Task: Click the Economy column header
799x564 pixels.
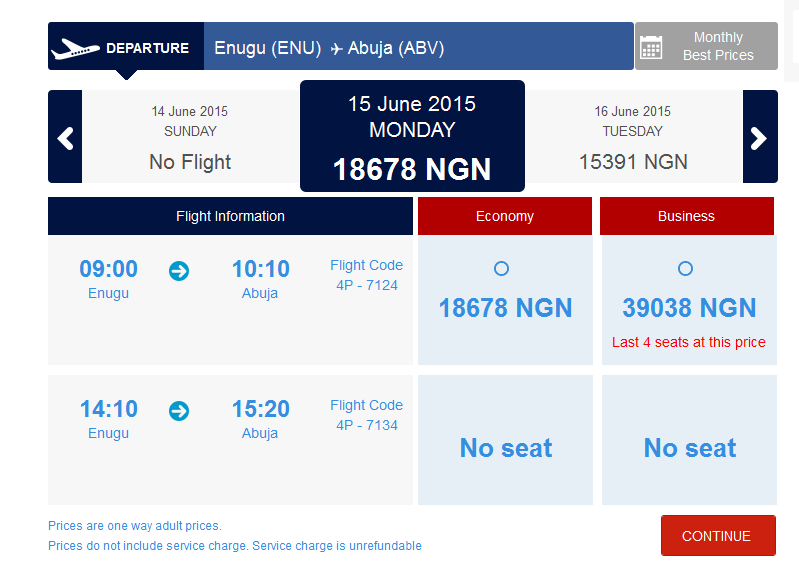Action: pos(505,216)
